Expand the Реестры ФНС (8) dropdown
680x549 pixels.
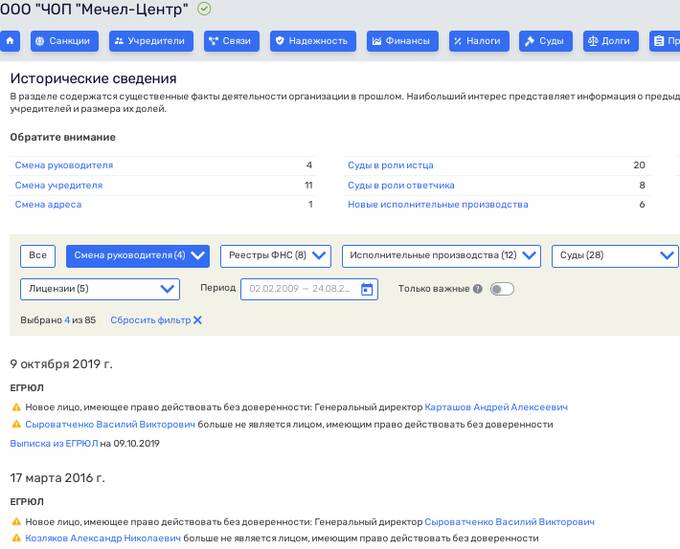click(x=275, y=256)
